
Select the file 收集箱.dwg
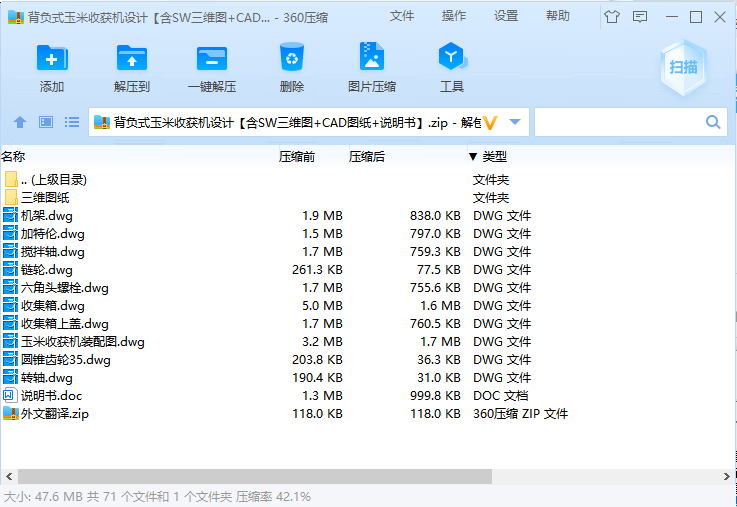[53, 306]
